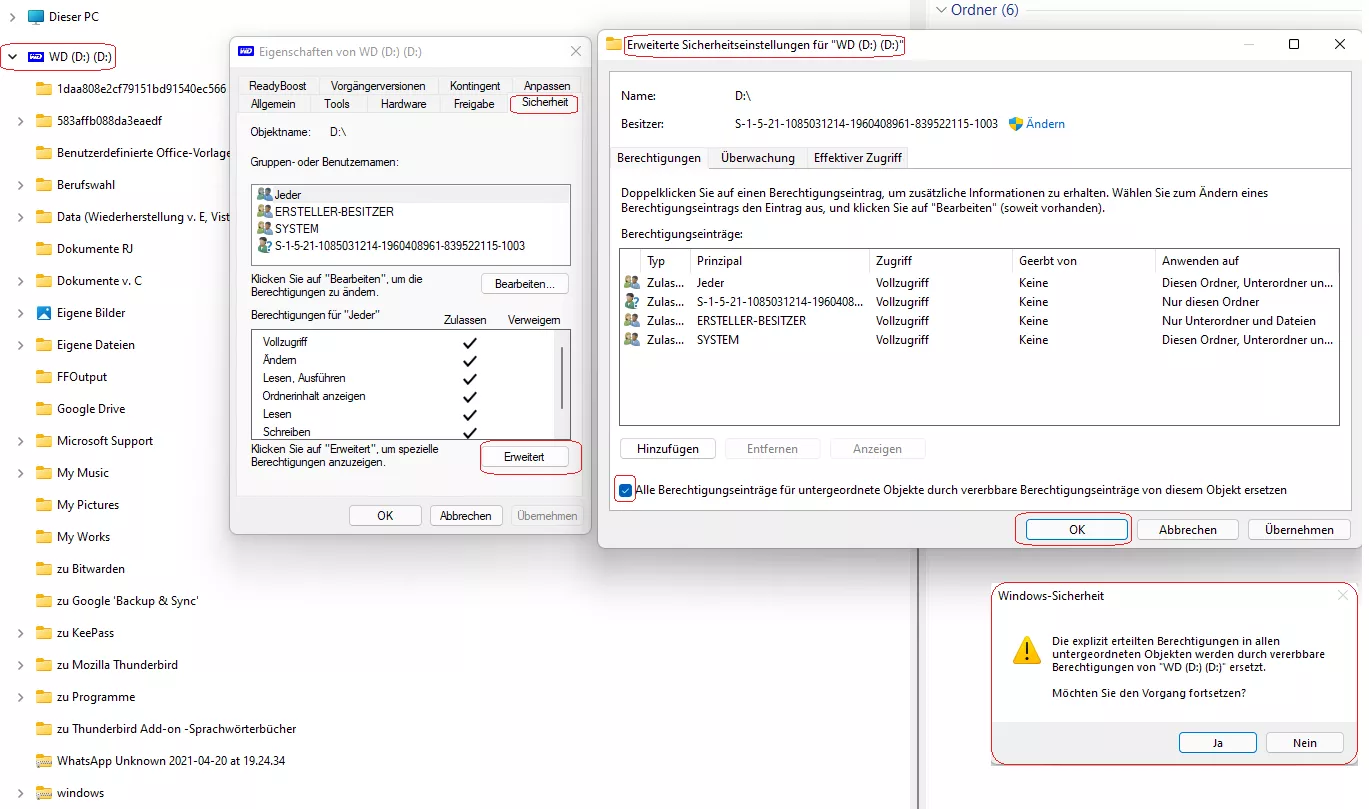Select the zu Bitwarden folder
Screen dimensions: 1369x809
pos(91,569)
